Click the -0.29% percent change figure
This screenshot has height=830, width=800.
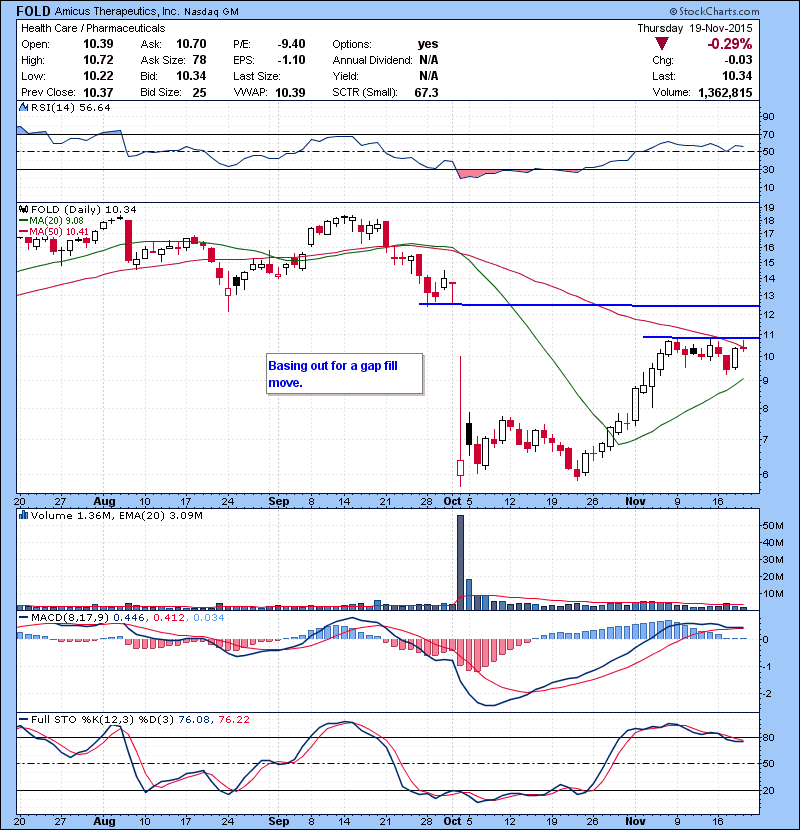pyautogui.click(x=730, y=43)
